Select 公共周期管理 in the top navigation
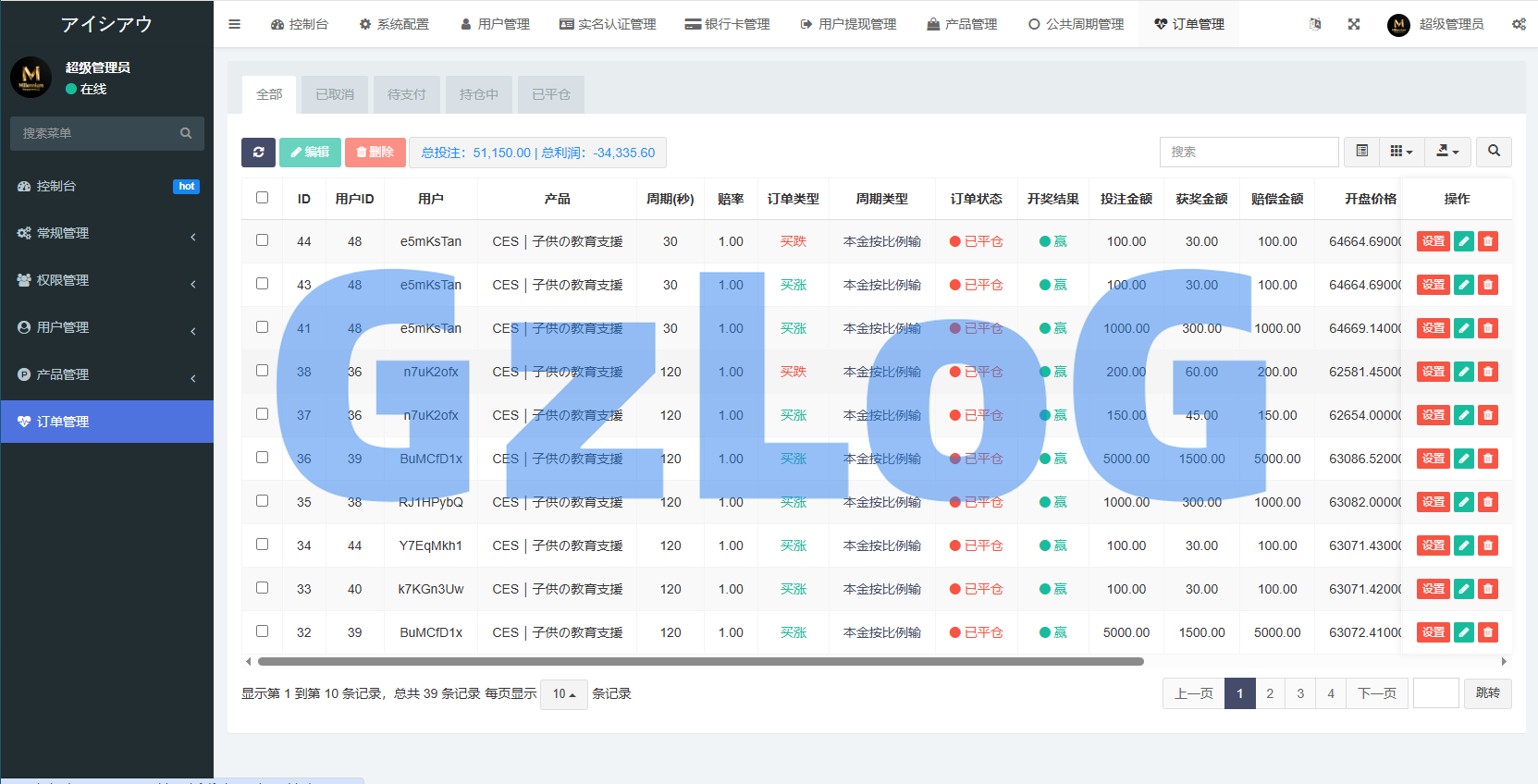 [1076, 24]
